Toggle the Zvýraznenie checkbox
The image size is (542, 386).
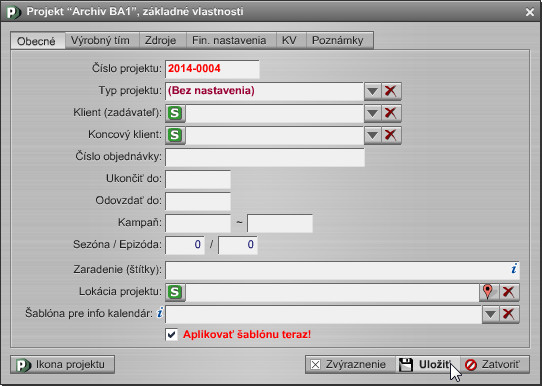(x=315, y=365)
